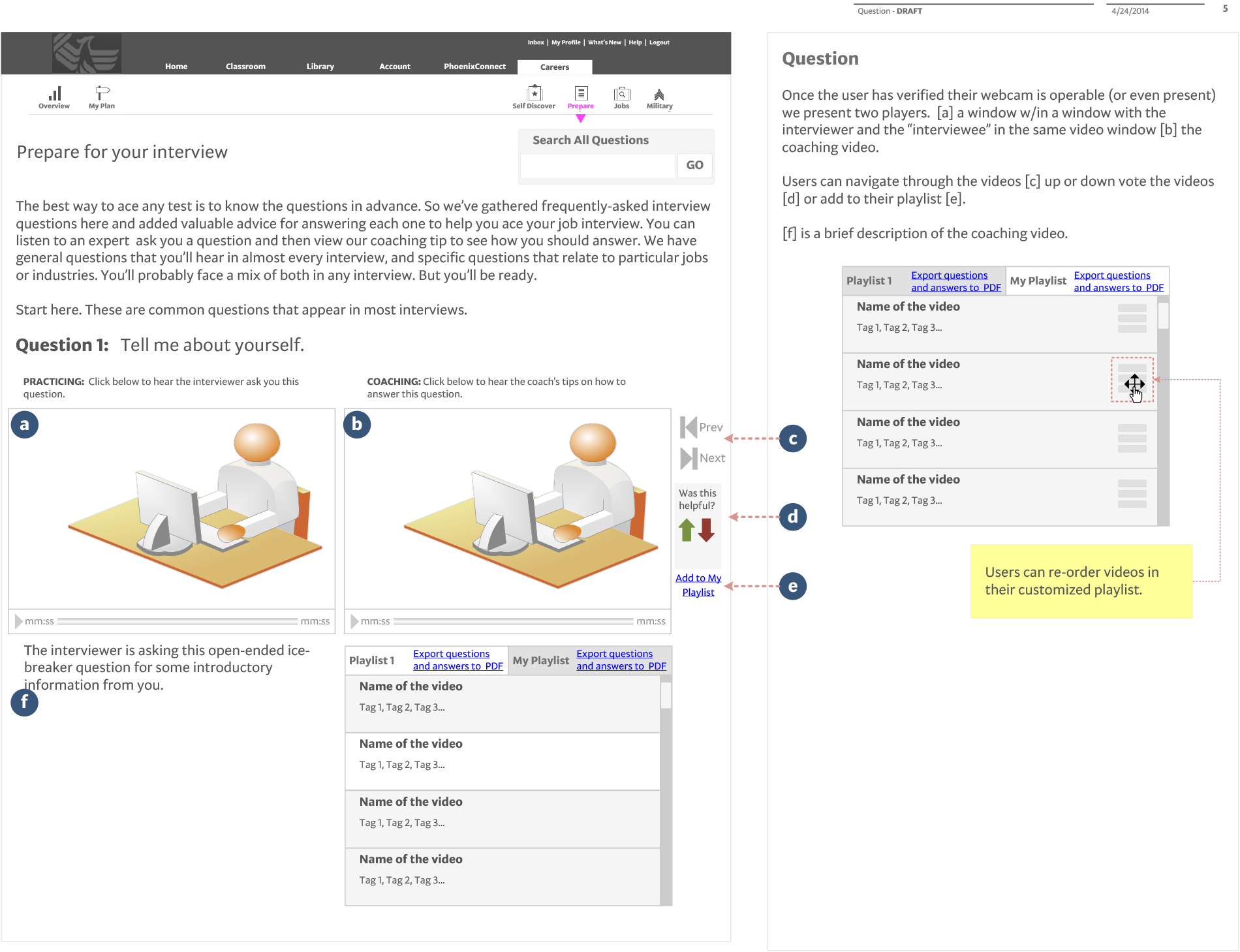Skip to the Next video
This screenshot has width=1240, height=952.
click(702, 458)
